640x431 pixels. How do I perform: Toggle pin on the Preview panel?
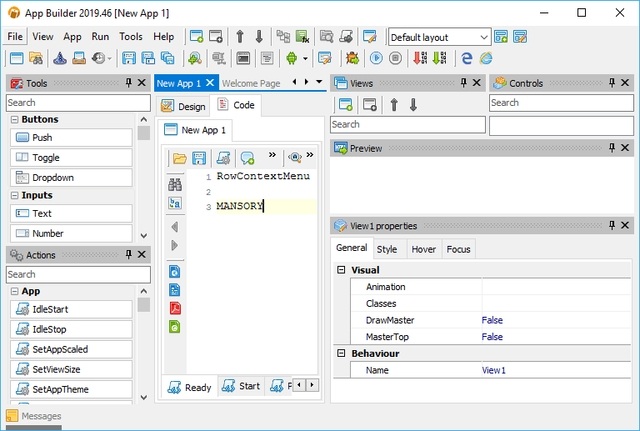pyautogui.click(x=613, y=148)
